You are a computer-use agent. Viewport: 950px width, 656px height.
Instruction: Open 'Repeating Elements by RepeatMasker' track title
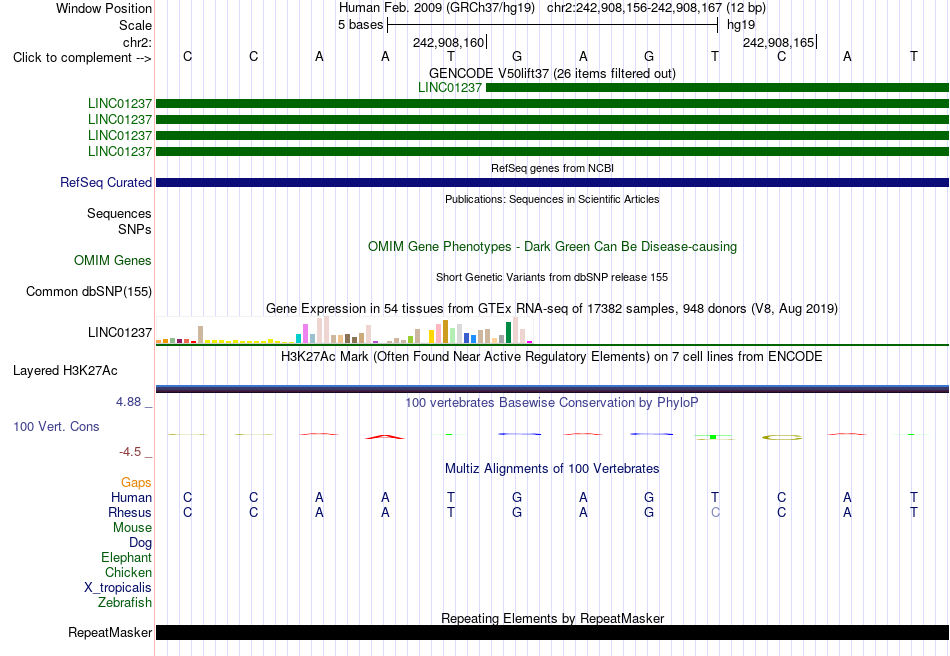tap(552, 618)
